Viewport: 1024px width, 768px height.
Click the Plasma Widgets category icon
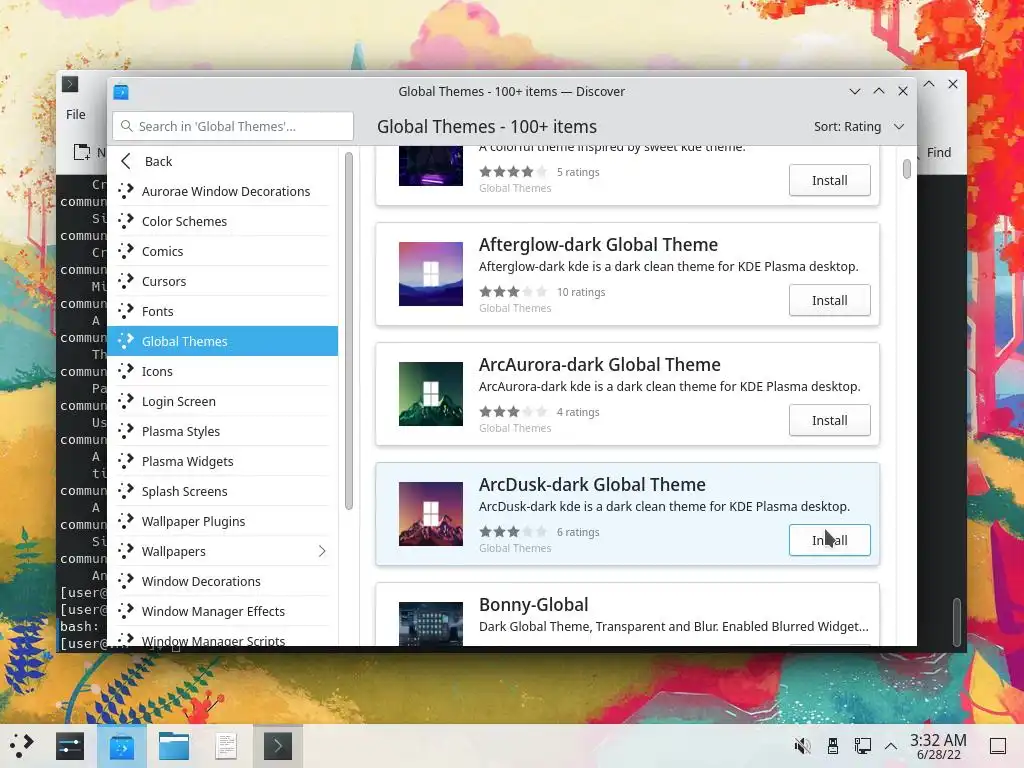click(x=125, y=461)
